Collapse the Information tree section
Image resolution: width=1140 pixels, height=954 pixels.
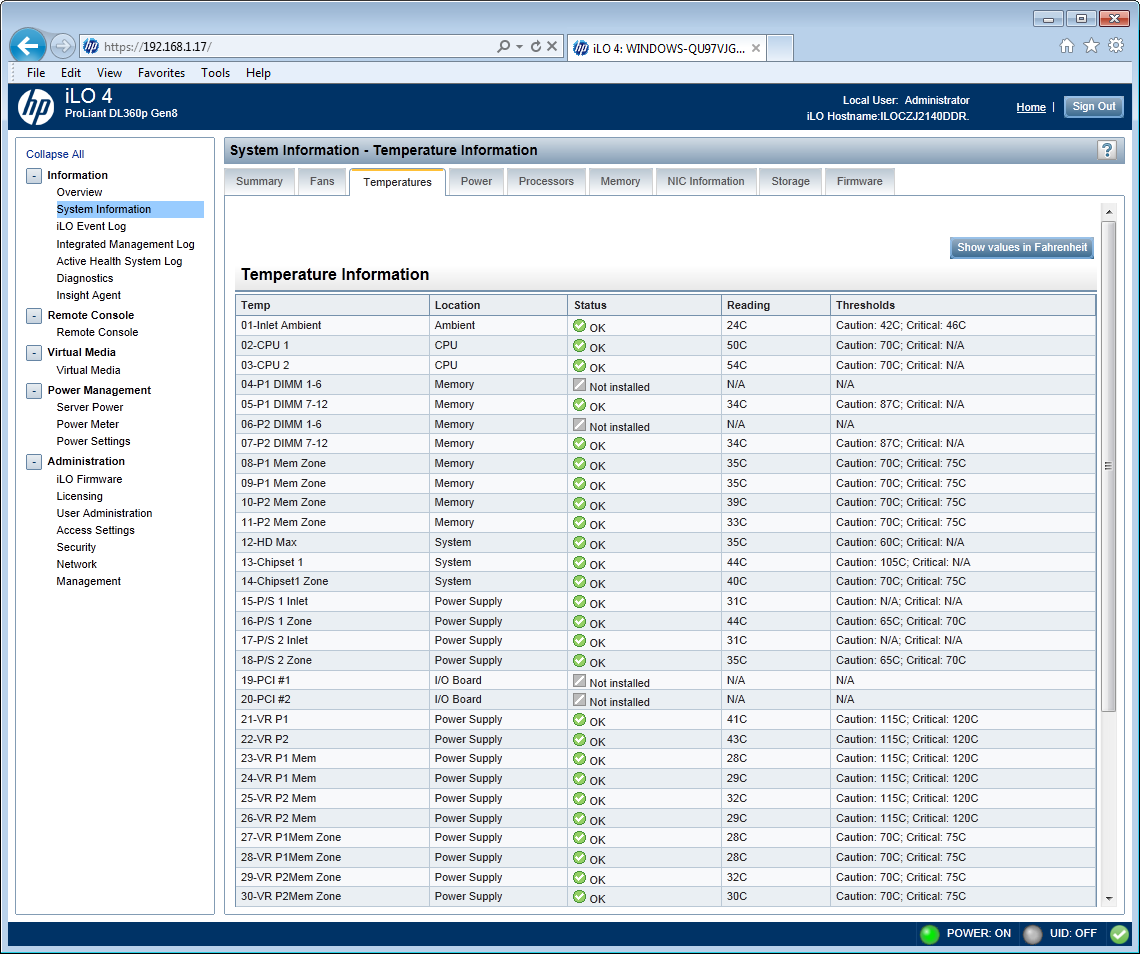point(34,175)
